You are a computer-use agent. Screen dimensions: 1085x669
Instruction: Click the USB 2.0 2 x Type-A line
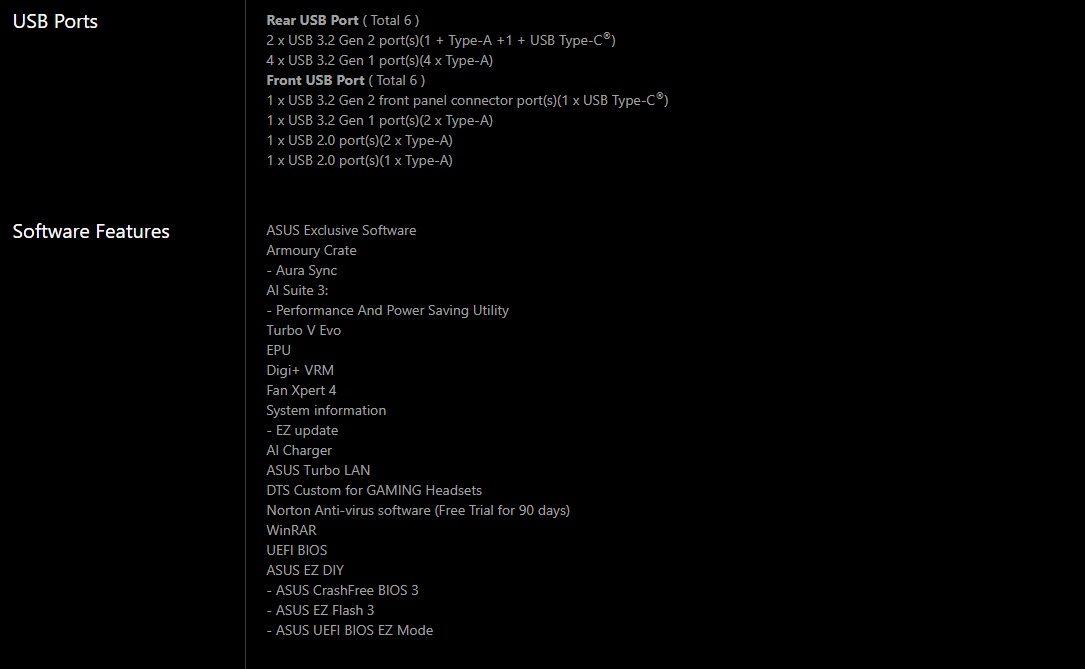pos(359,140)
